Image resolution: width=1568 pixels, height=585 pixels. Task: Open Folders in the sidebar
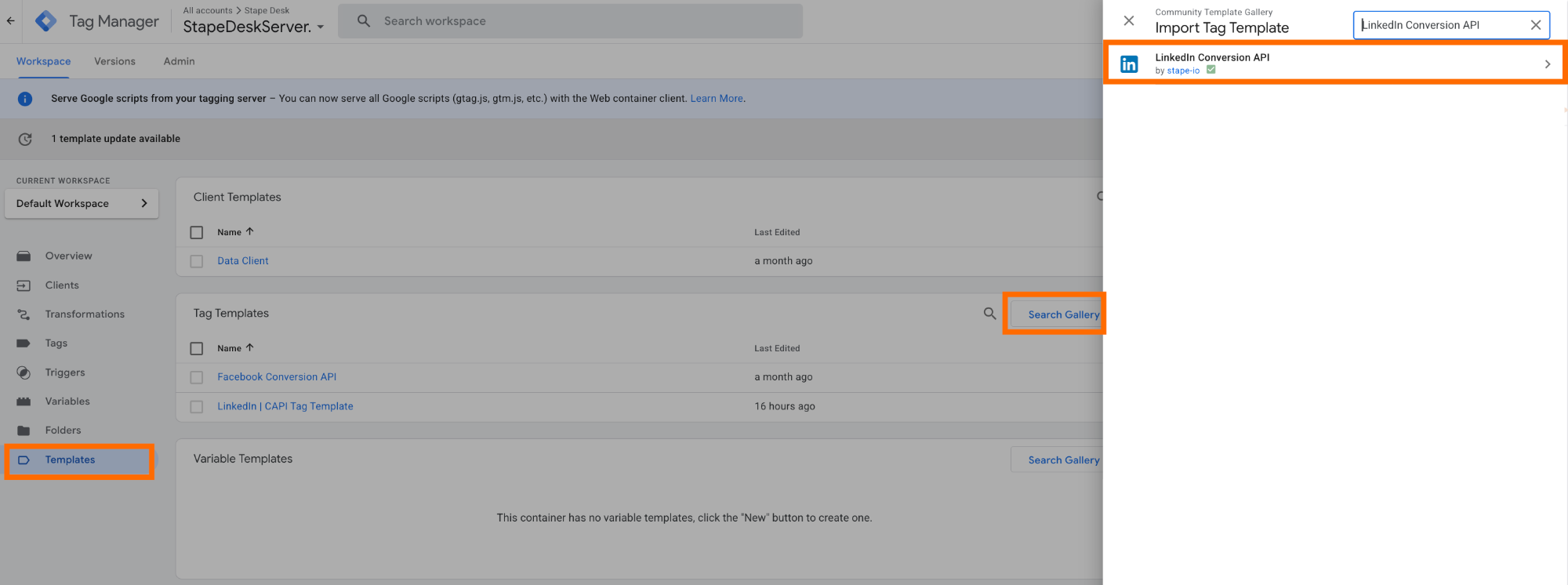coord(63,431)
